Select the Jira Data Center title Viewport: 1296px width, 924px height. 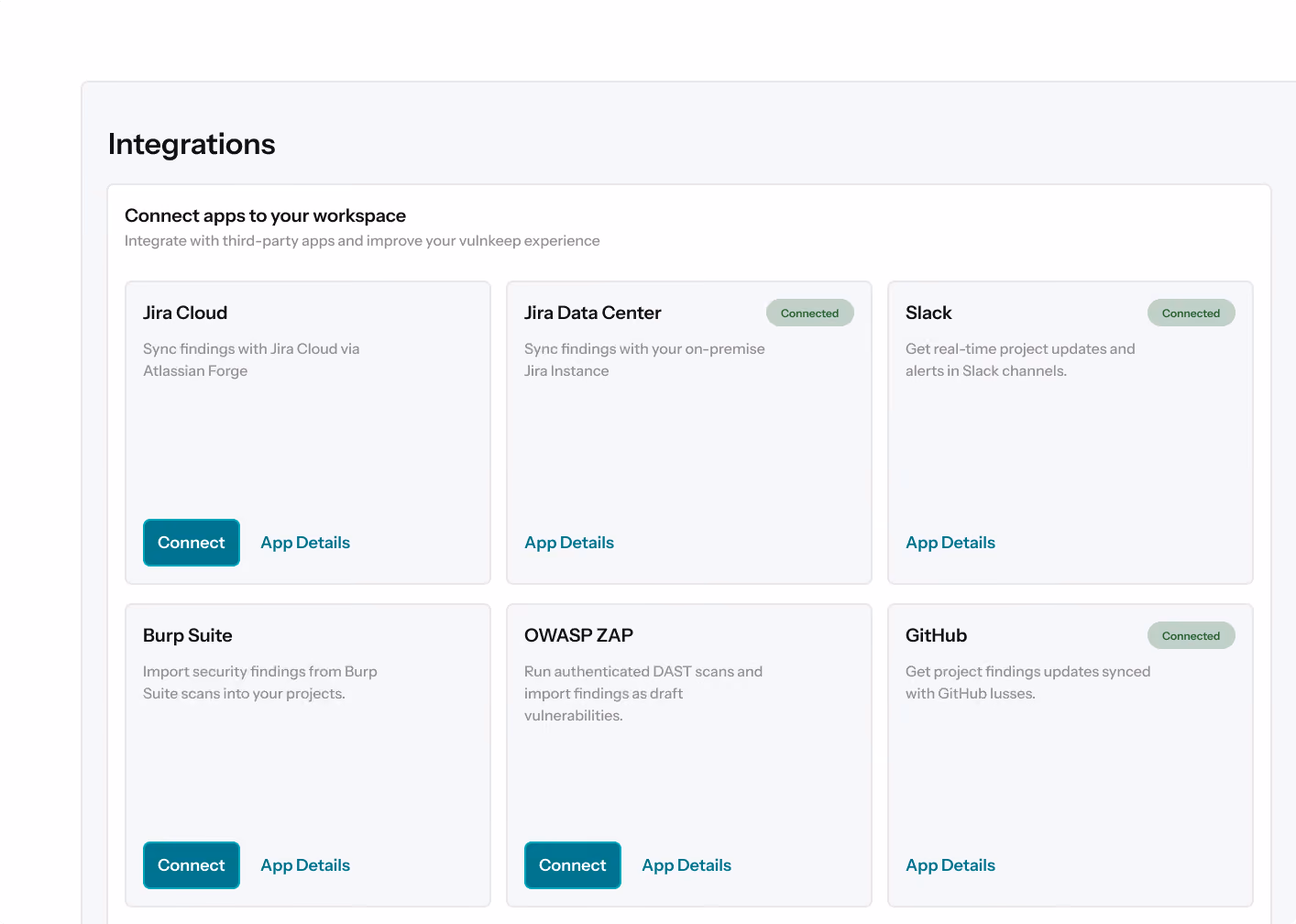click(x=593, y=313)
